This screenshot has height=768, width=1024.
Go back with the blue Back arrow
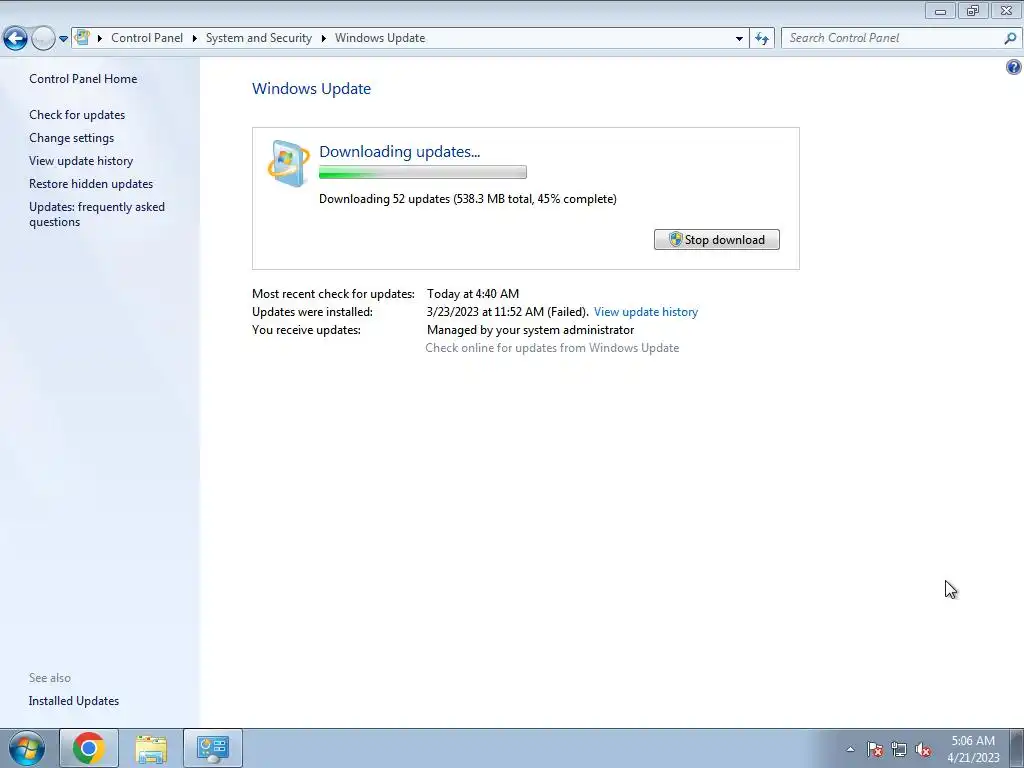tap(15, 39)
